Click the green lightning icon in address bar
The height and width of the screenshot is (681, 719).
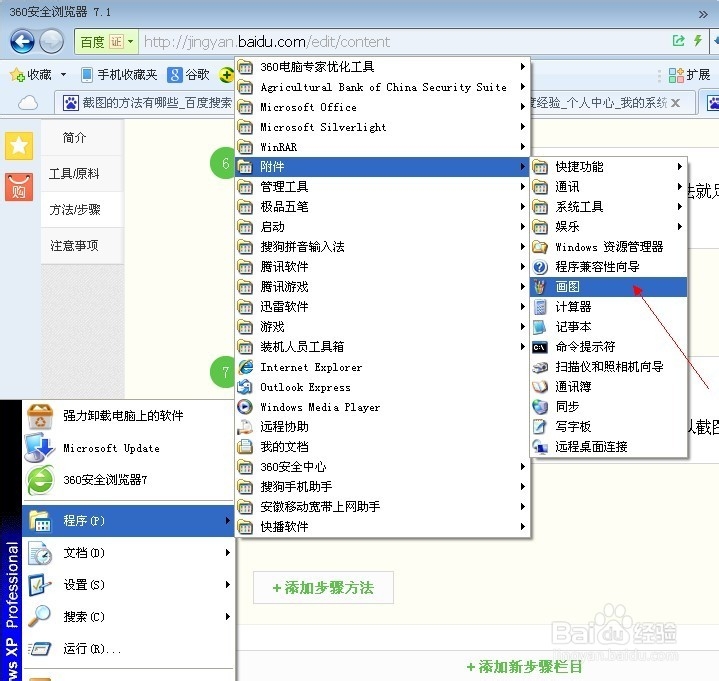click(698, 41)
